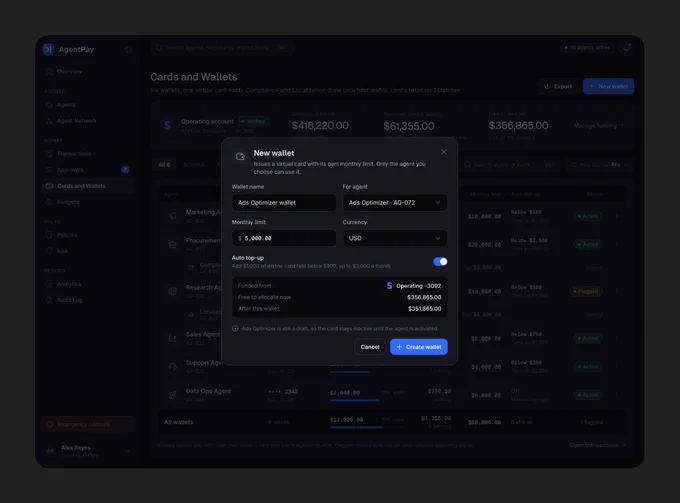Image resolution: width=680 pixels, height=503 pixels.
Task: Click the wallet icon in the dialog header
Action: coord(240,157)
